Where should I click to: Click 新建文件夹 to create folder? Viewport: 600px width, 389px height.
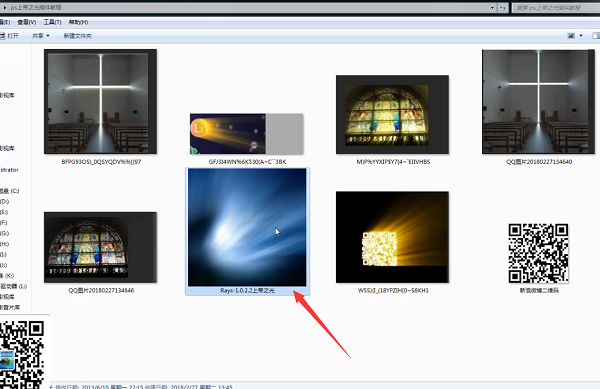(77, 36)
